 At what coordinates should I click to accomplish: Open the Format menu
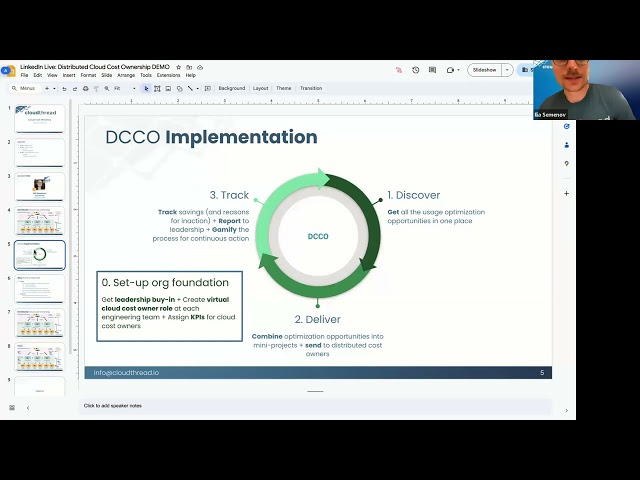88,75
